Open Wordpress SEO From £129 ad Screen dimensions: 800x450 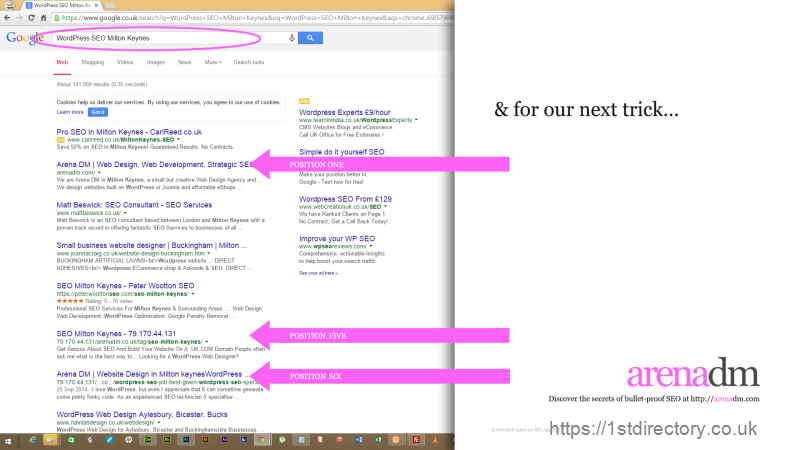point(345,199)
